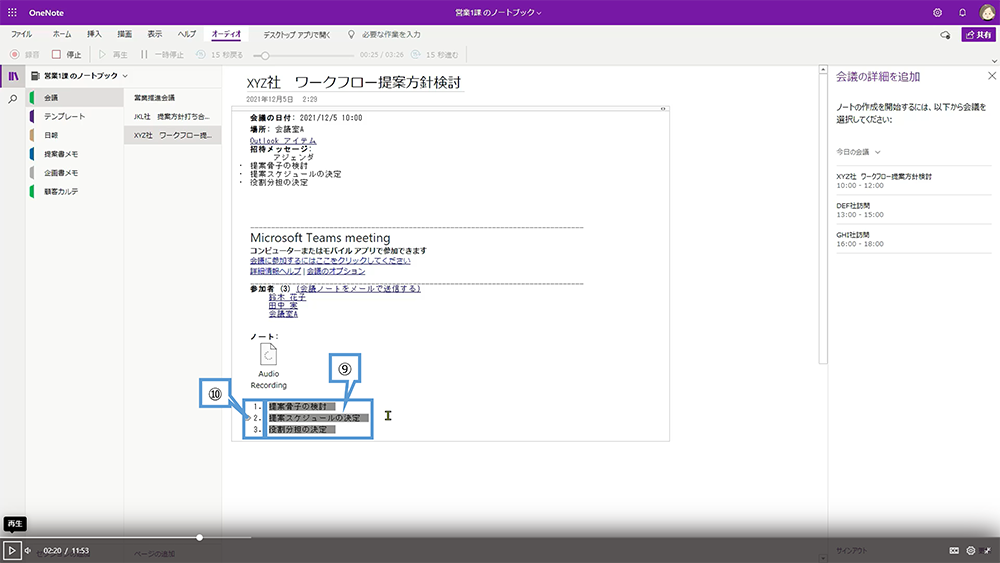
Task: Click the video progress bar handle
Action: click(x=200, y=537)
